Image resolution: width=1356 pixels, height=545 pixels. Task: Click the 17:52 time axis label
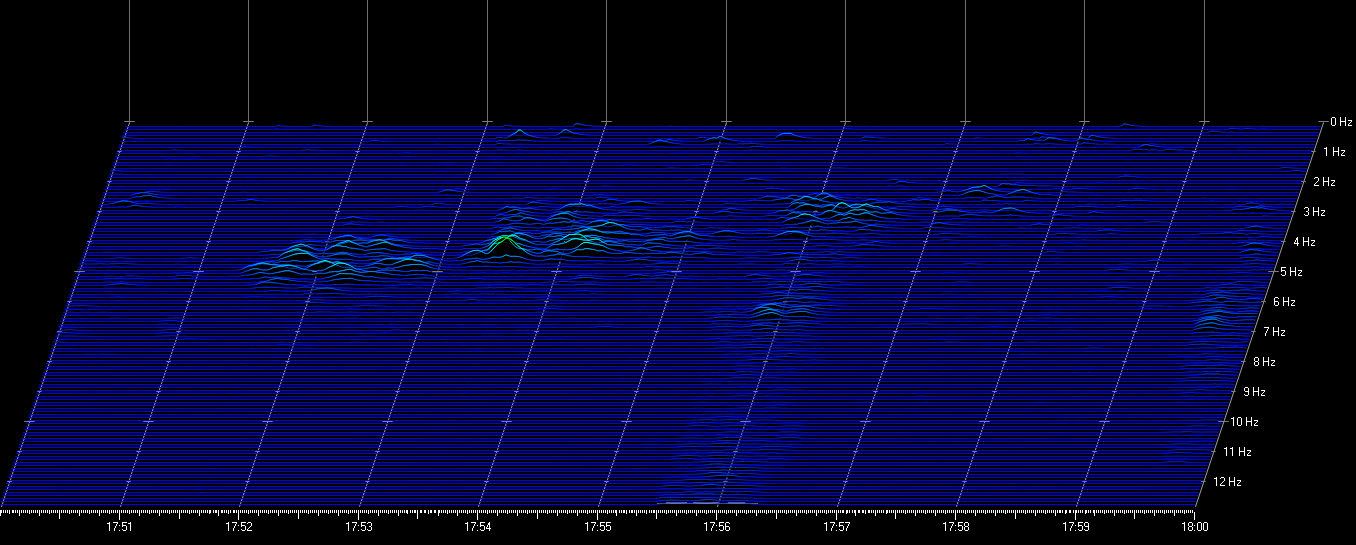point(240,526)
